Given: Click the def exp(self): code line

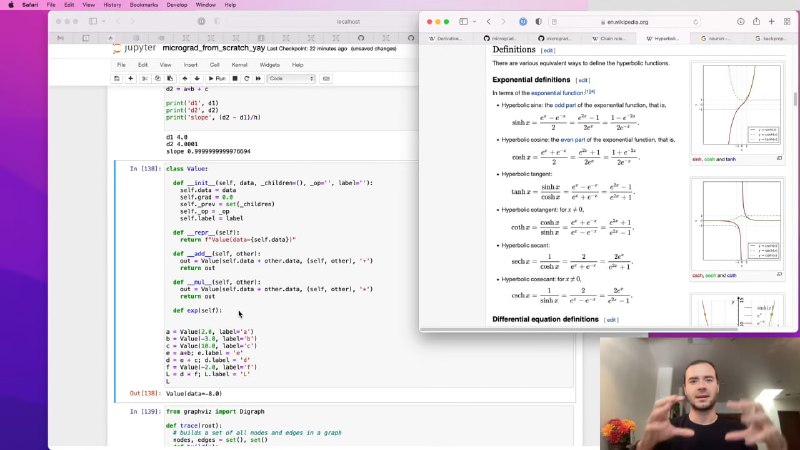Looking at the screenshot, I should tap(197, 310).
